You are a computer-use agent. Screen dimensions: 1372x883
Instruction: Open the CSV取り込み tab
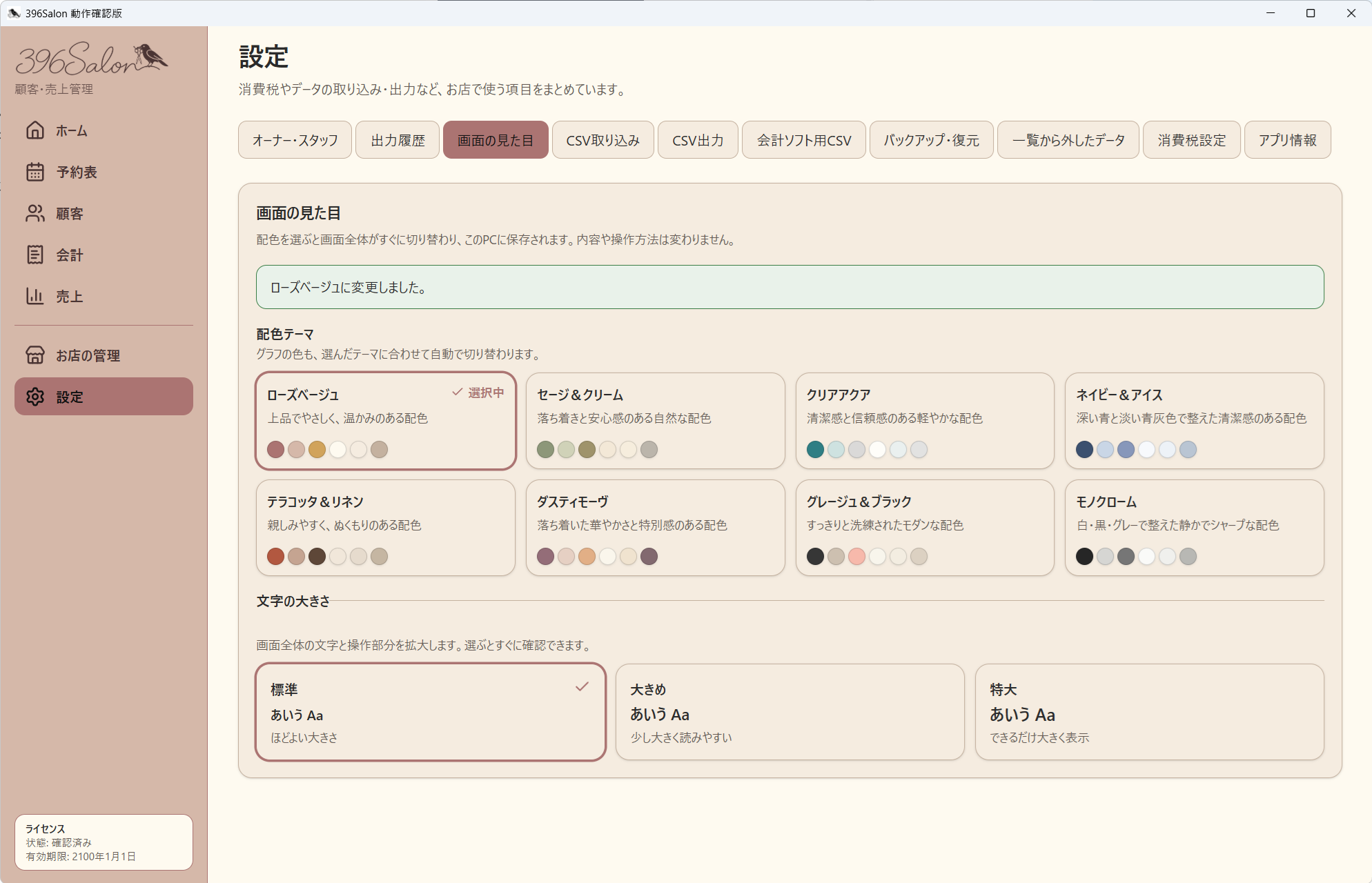[x=602, y=140]
